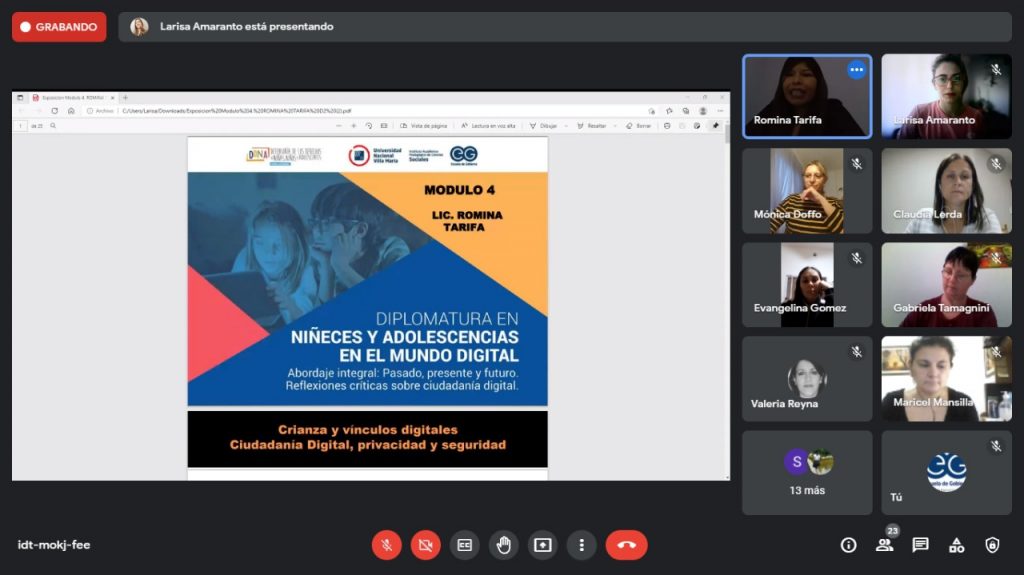Screen dimensions: 1024x575
Task: Click the red GRABANDO recording indicator
Action: point(59,27)
